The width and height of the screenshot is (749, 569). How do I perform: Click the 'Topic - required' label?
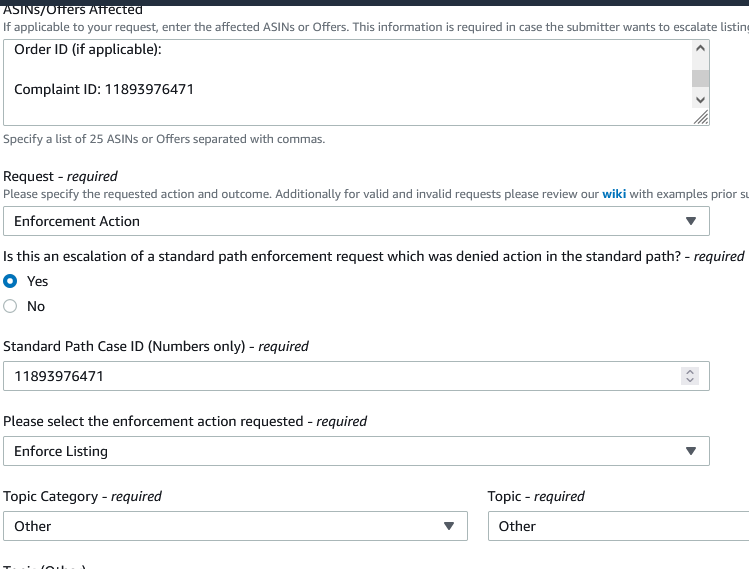536,496
